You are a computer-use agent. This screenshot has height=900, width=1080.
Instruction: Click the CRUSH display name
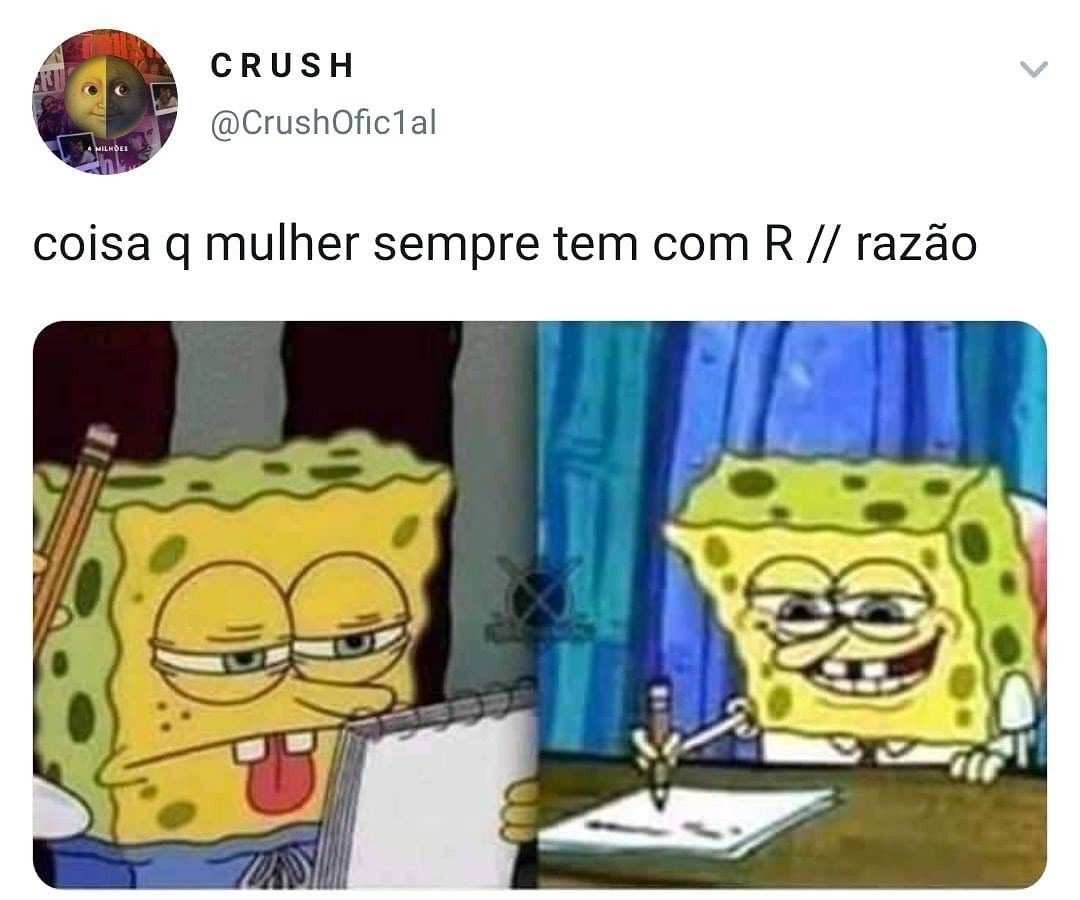pos(281,65)
